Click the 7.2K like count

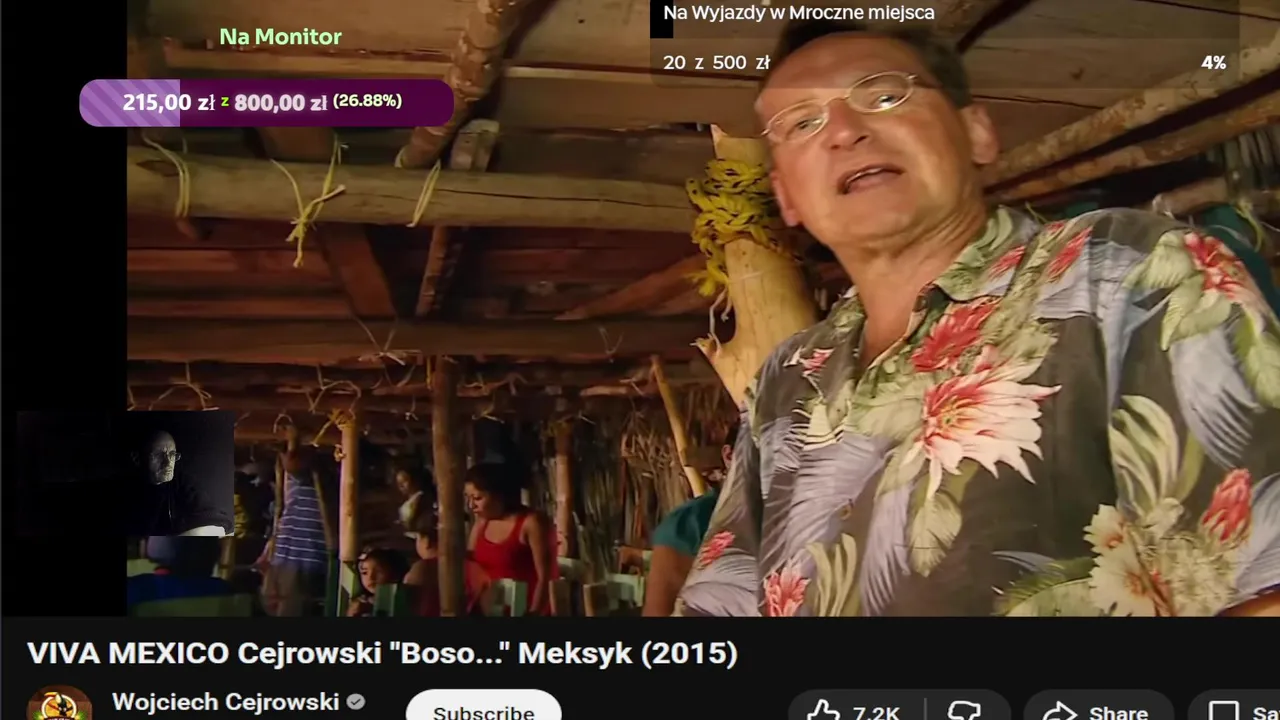(876, 712)
